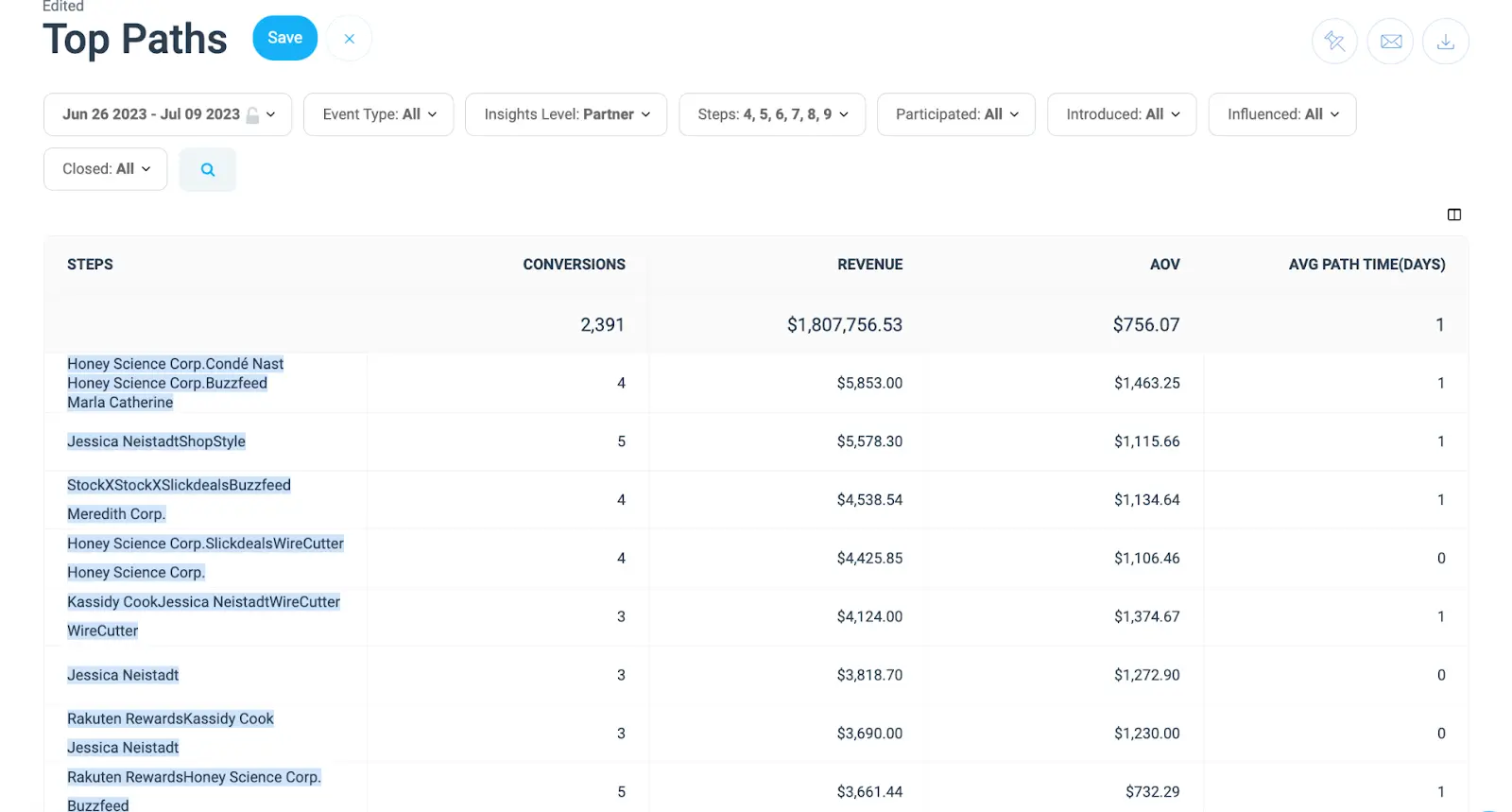Viewport: 1512px width, 812px height.
Task: Click revenue cell $4,538.54
Action: [869, 500]
